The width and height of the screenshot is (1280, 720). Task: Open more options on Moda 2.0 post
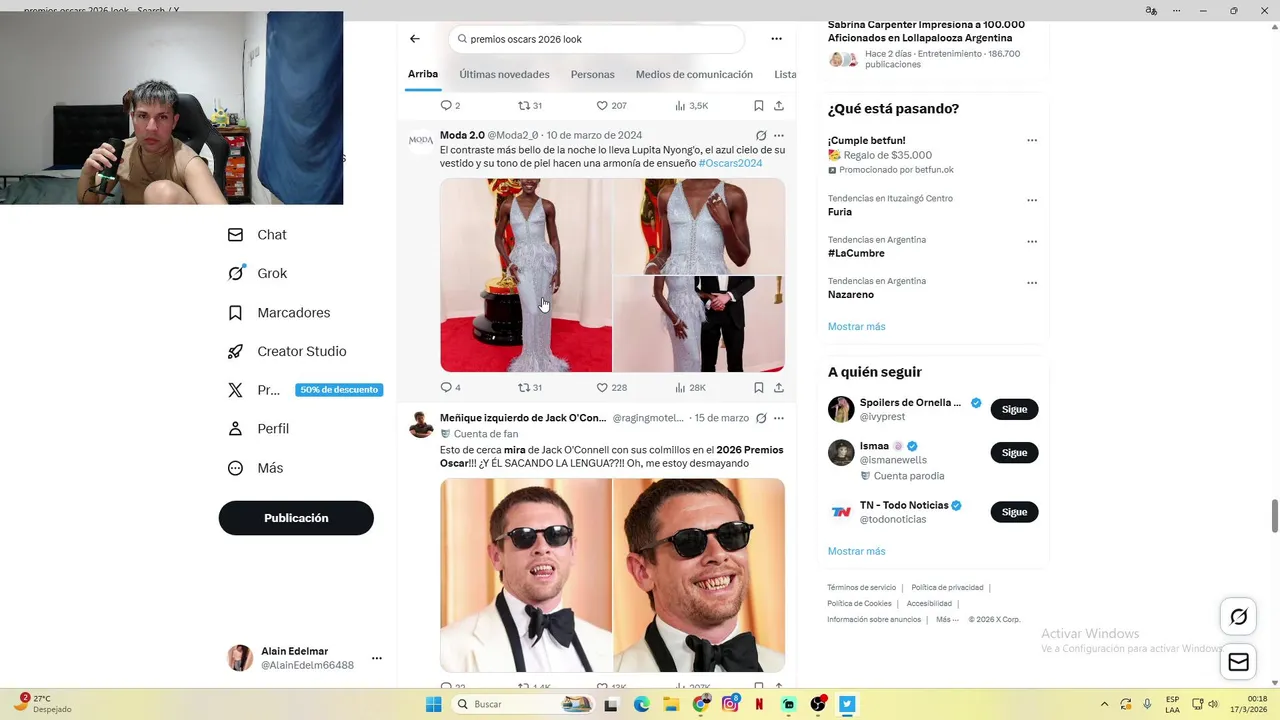coord(779,135)
